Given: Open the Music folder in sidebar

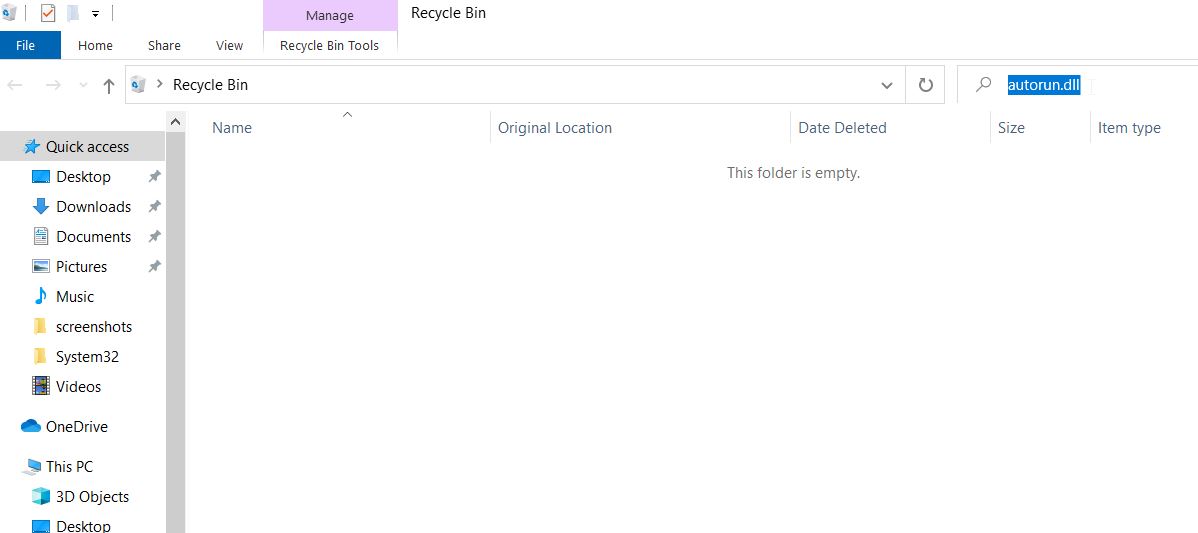Looking at the screenshot, I should pos(75,296).
